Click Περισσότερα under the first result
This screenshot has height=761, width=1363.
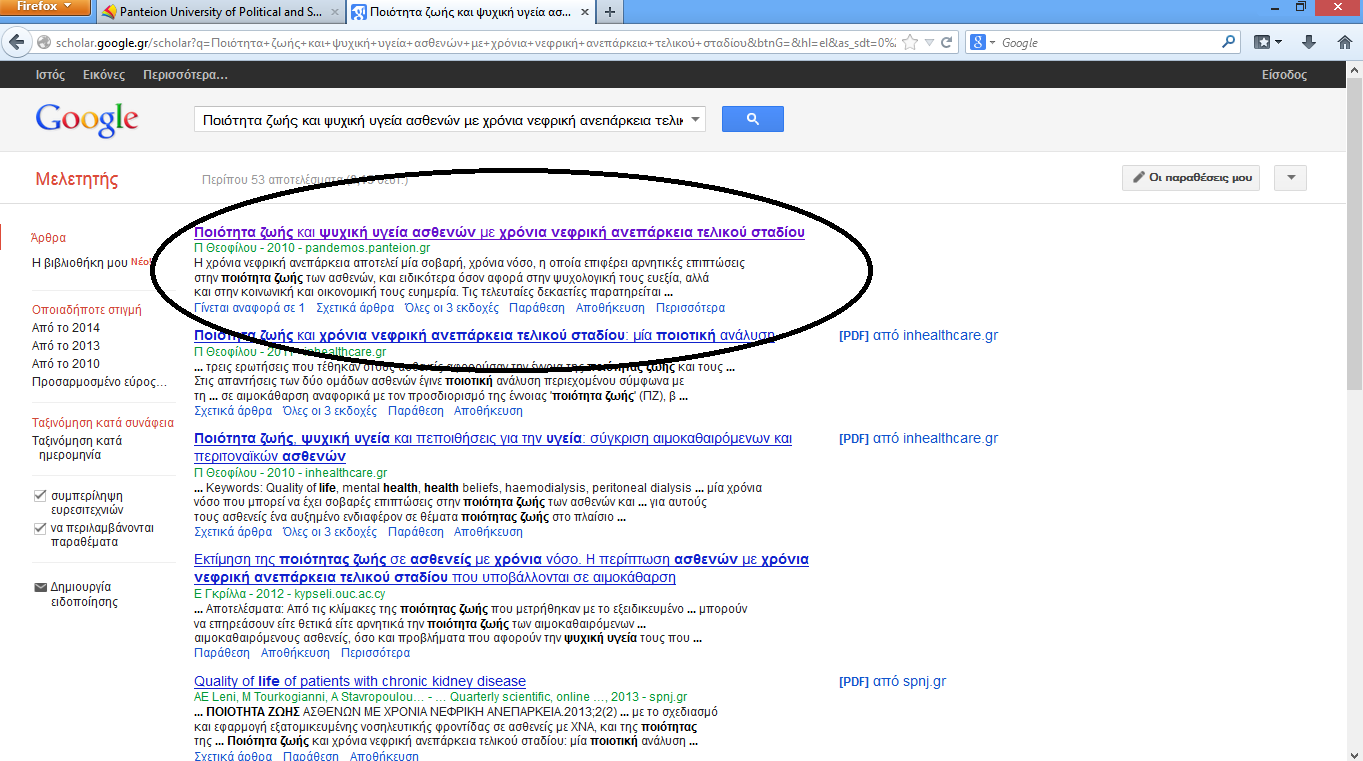pyautogui.click(x=690, y=308)
